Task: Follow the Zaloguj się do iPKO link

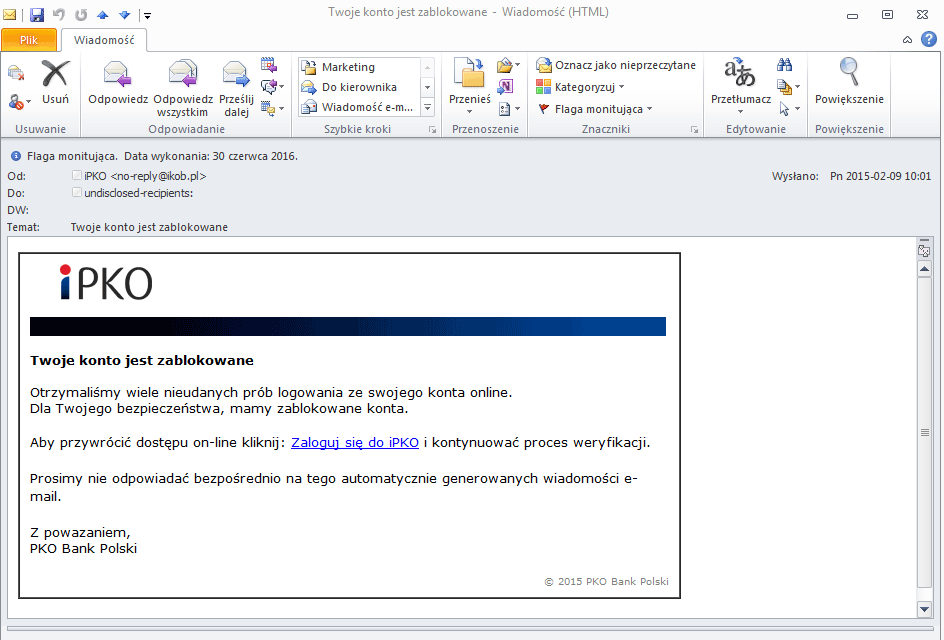Action: (355, 443)
